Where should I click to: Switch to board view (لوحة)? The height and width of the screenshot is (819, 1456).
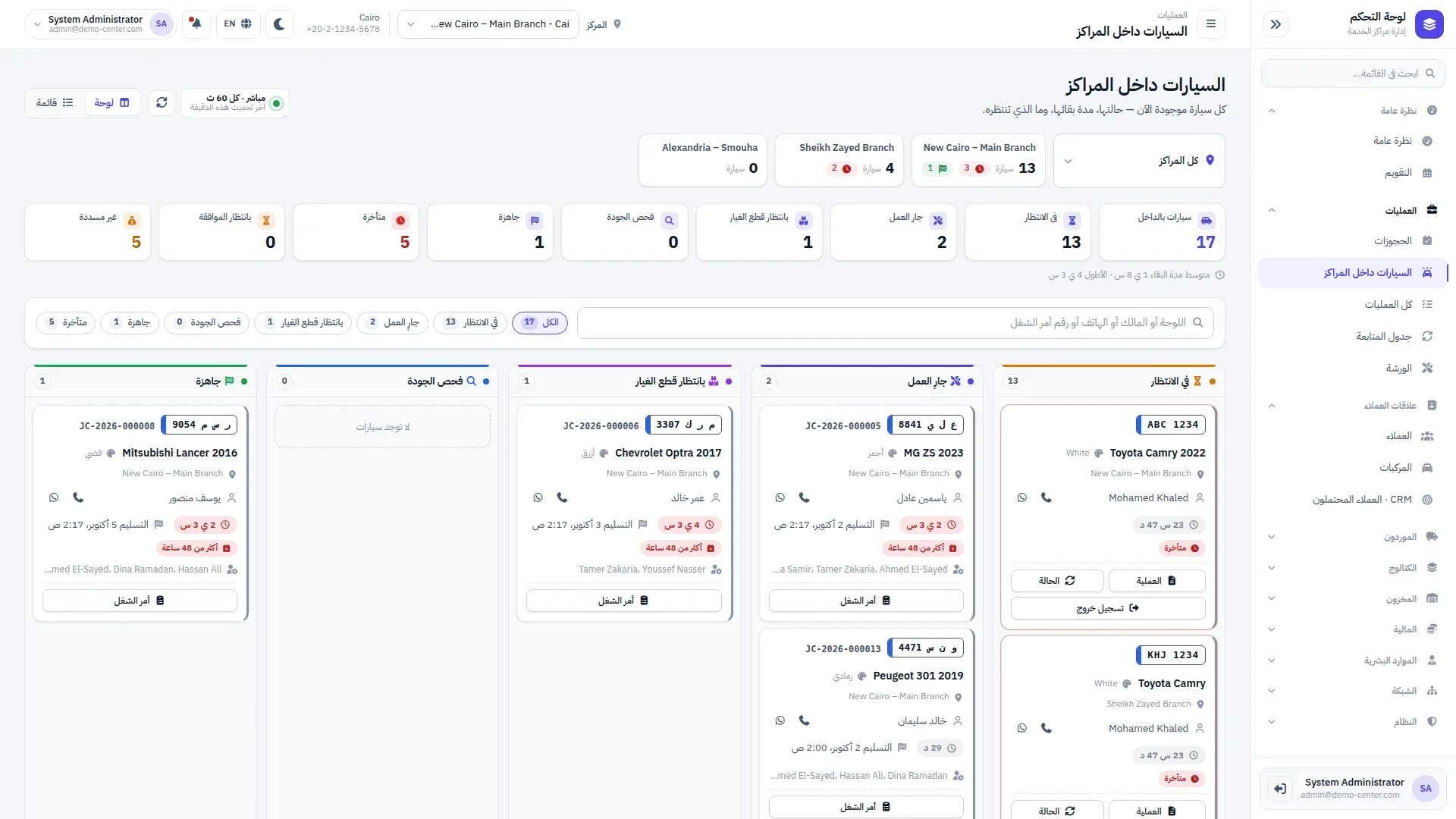pyautogui.click(x=111, y=102)
